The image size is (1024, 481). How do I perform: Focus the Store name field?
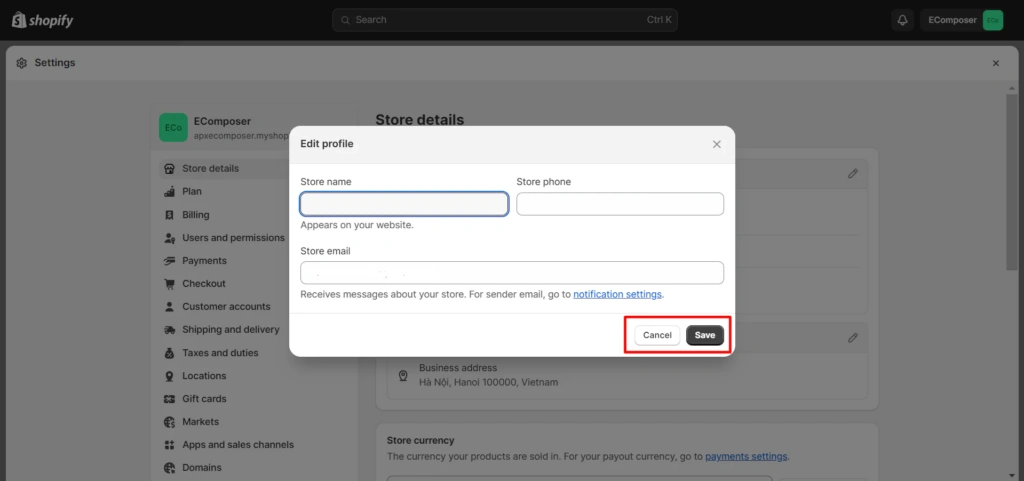point(404,204)
